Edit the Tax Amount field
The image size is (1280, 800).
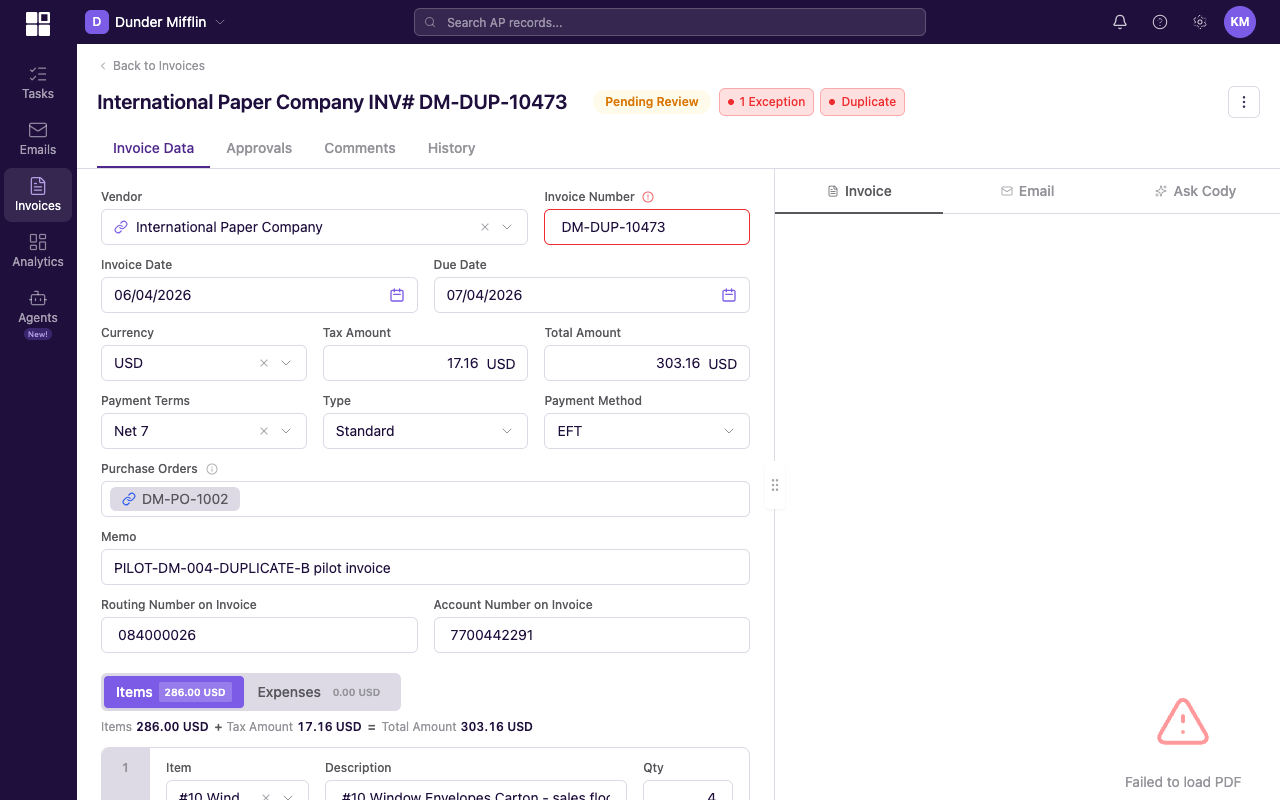425,363
